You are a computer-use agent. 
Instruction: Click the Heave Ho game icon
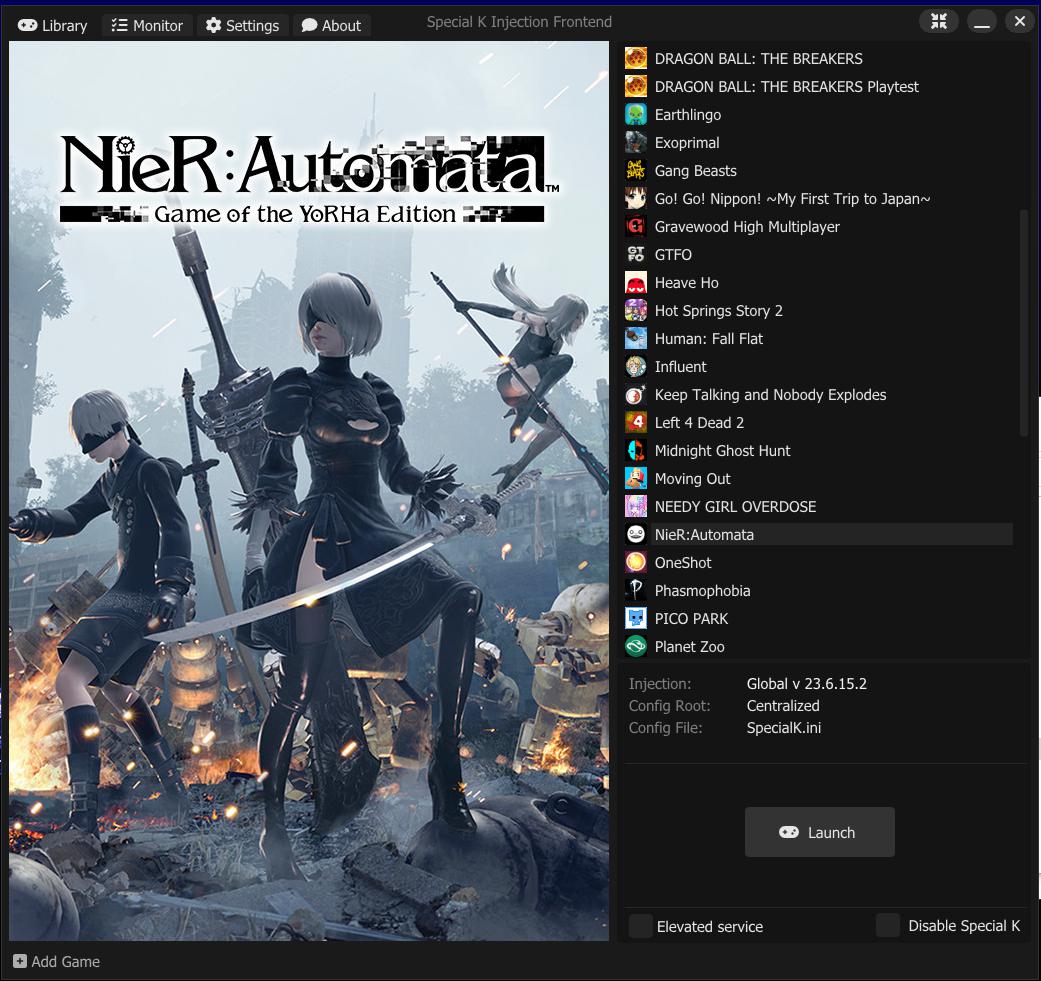pyautogui.click(x=635, y=282)
